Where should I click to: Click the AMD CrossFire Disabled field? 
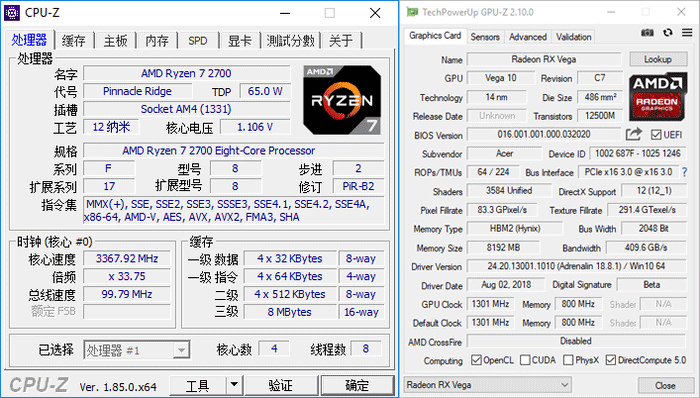tap(576, 341)
